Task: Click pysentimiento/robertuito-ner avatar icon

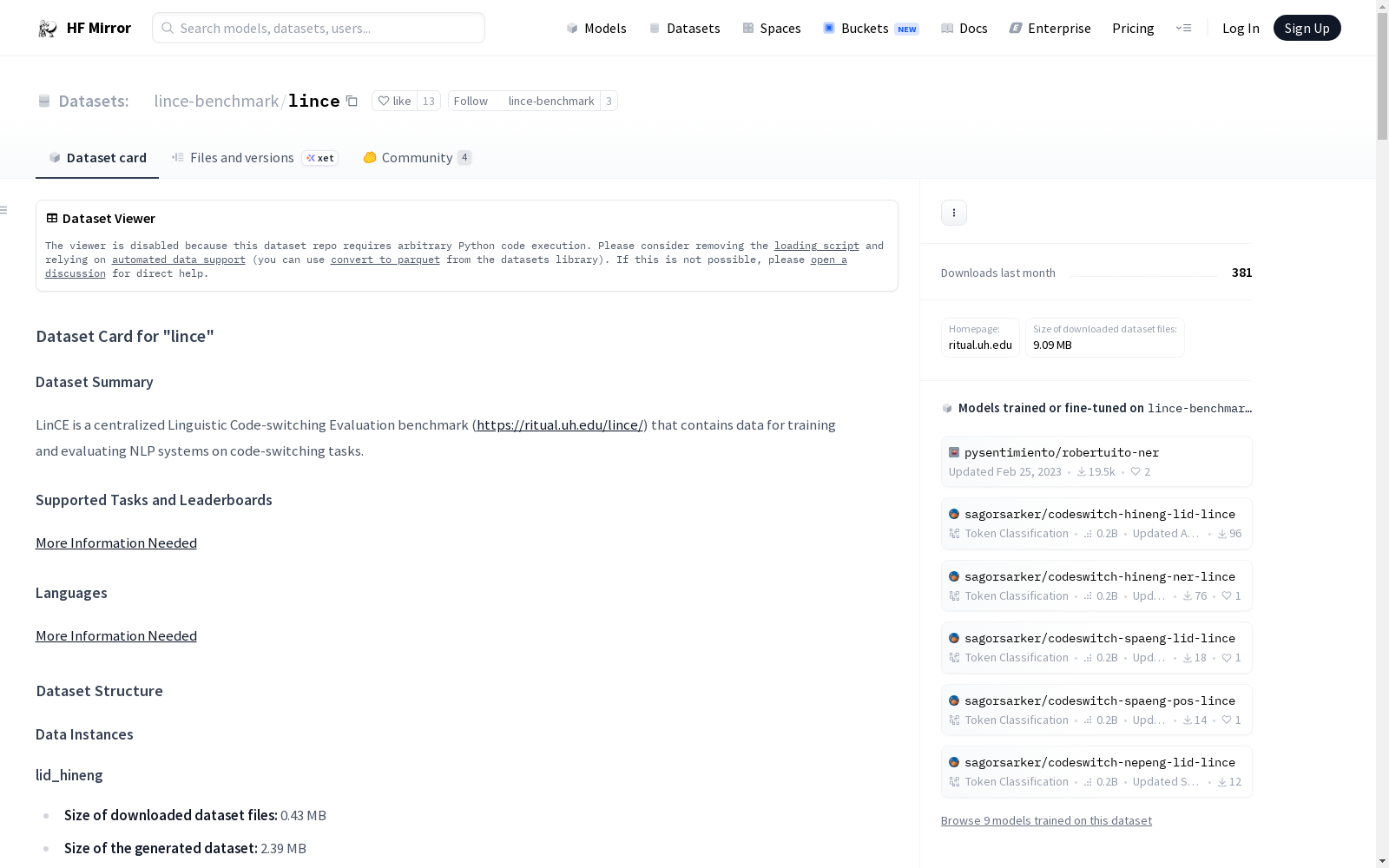Action: click(954, 452)
